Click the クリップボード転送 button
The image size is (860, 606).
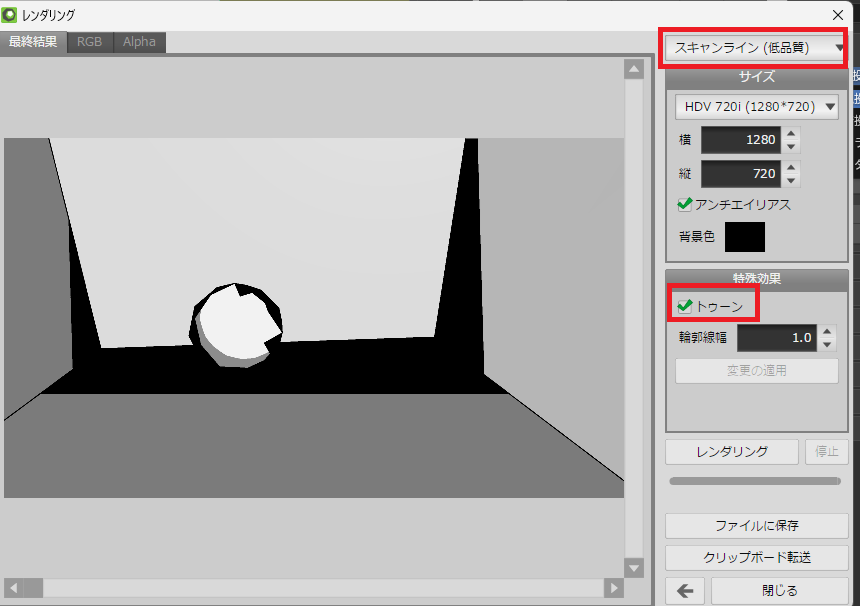[756, 557]
